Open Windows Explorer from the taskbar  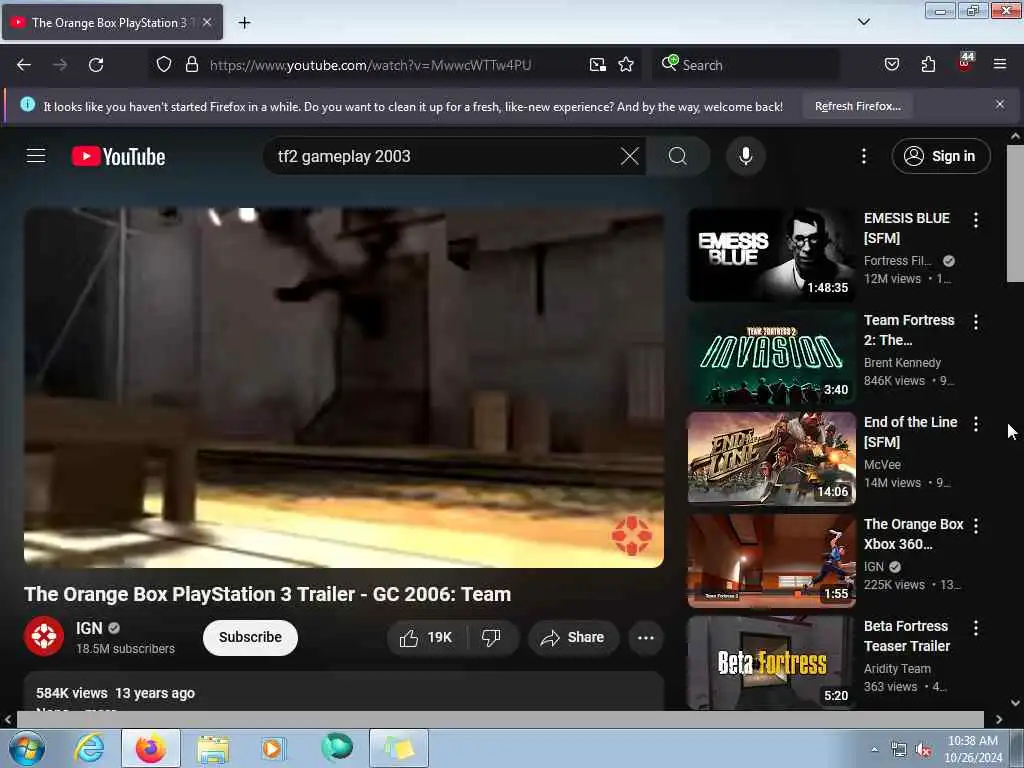coord(213,749)
